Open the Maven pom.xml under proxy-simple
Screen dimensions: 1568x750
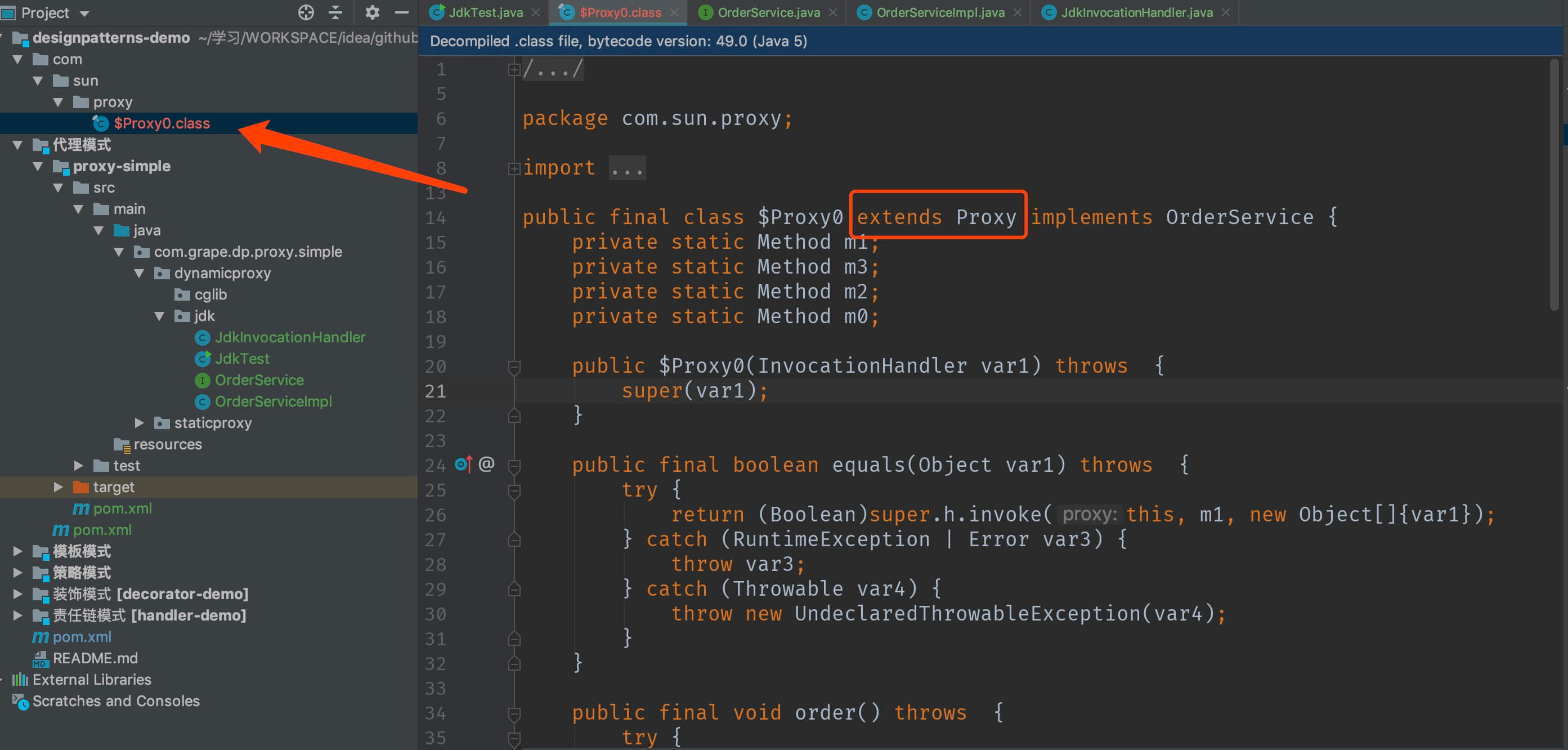tap(122, 508)
